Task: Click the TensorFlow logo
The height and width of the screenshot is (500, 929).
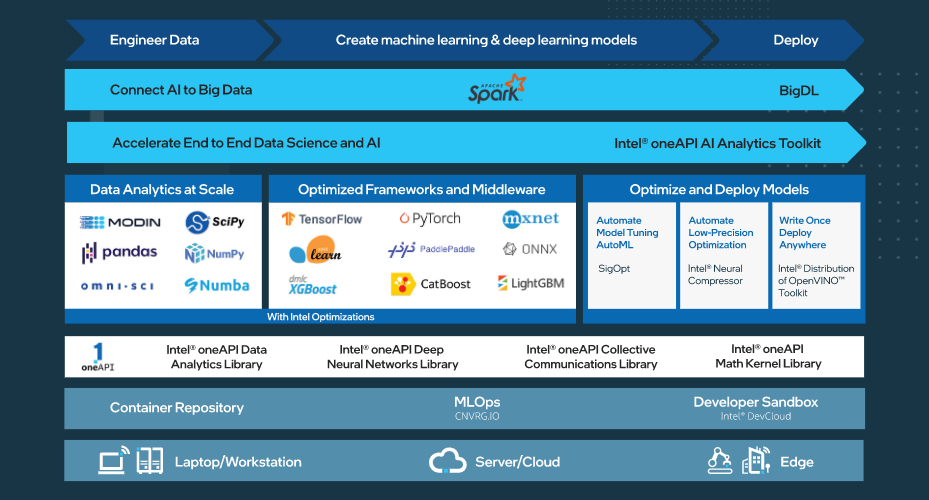Action: coord(322,219)
